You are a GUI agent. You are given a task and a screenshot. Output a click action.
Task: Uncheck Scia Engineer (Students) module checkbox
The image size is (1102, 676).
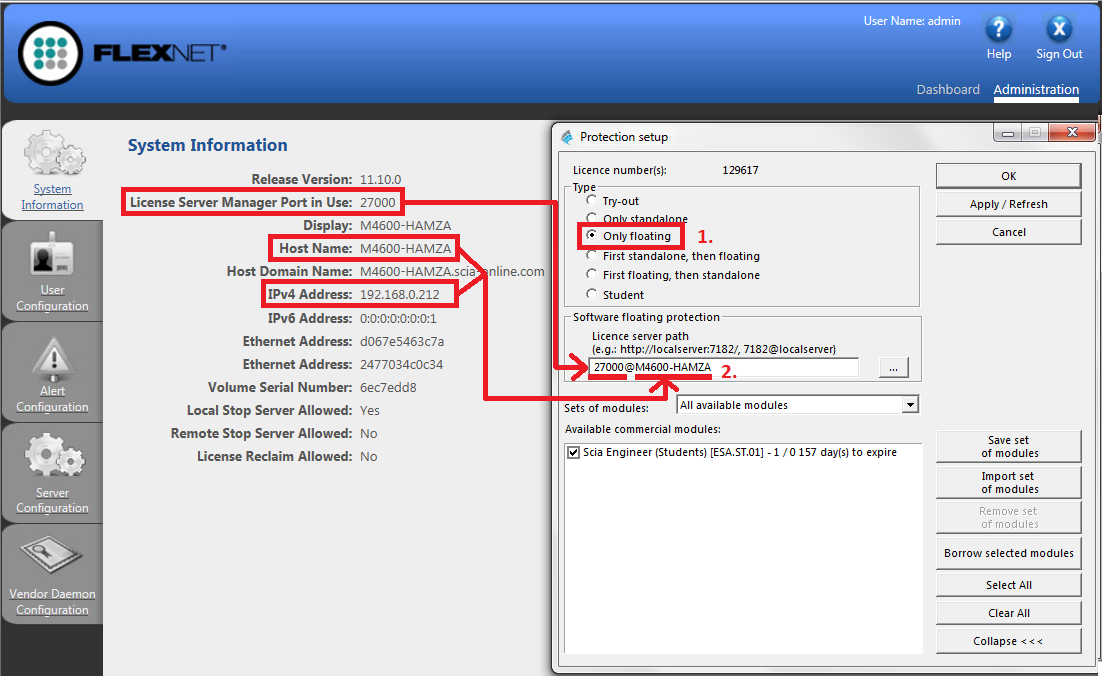point(573,452)
